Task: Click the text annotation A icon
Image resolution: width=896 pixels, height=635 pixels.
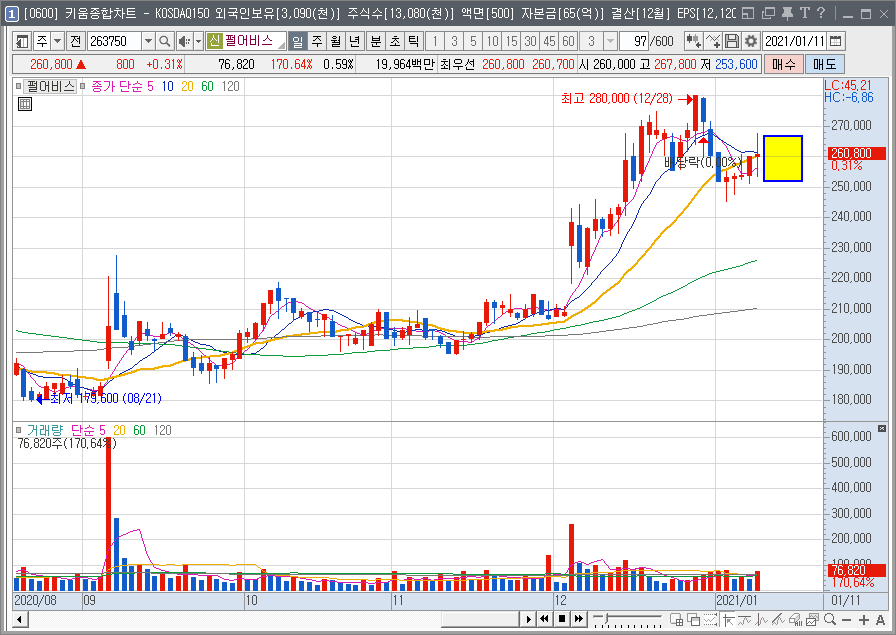Action: (880, 620)
